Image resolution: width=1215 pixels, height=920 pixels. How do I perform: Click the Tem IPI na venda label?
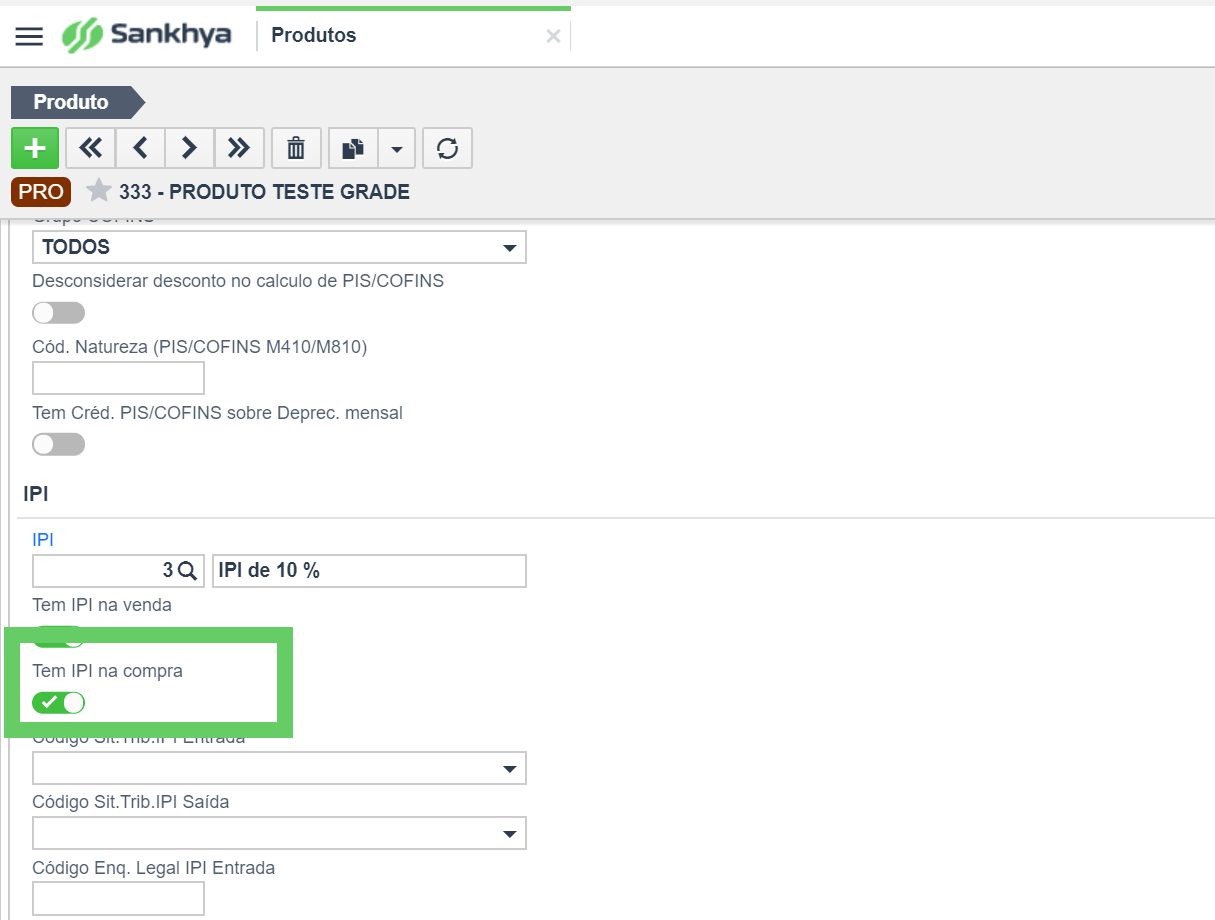pos(102,605)
